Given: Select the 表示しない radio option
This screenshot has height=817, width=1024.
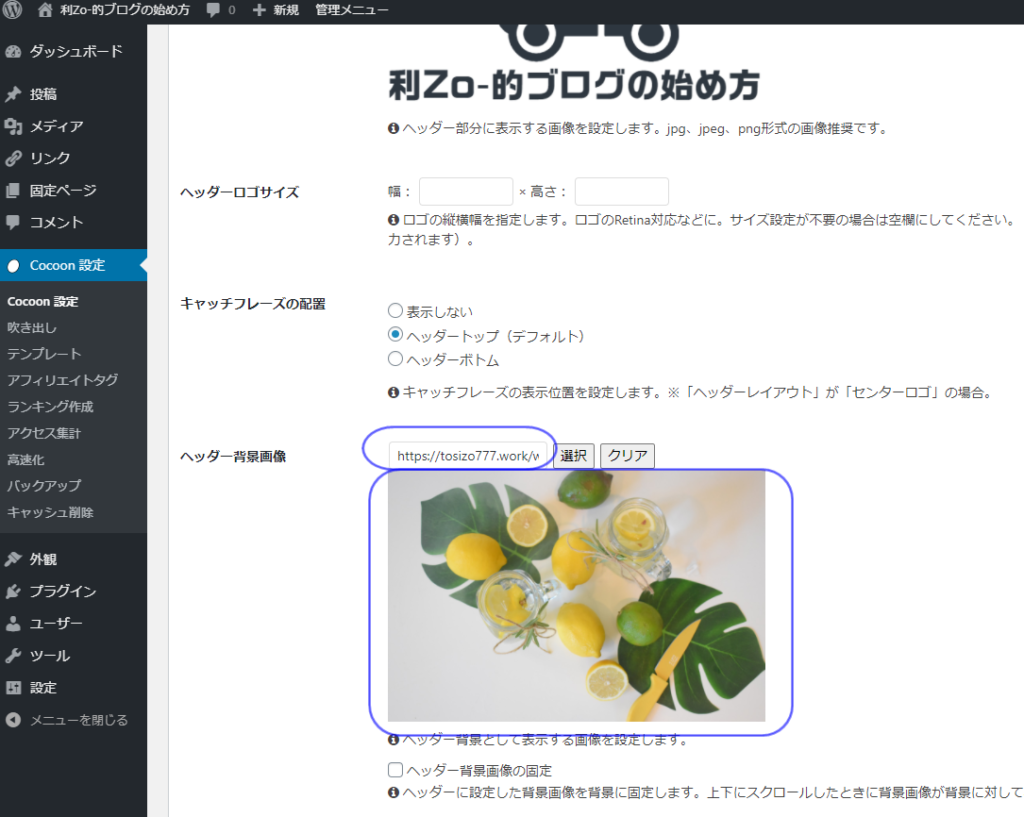Looking at the screenshot, I should click(x=395, y=311).
